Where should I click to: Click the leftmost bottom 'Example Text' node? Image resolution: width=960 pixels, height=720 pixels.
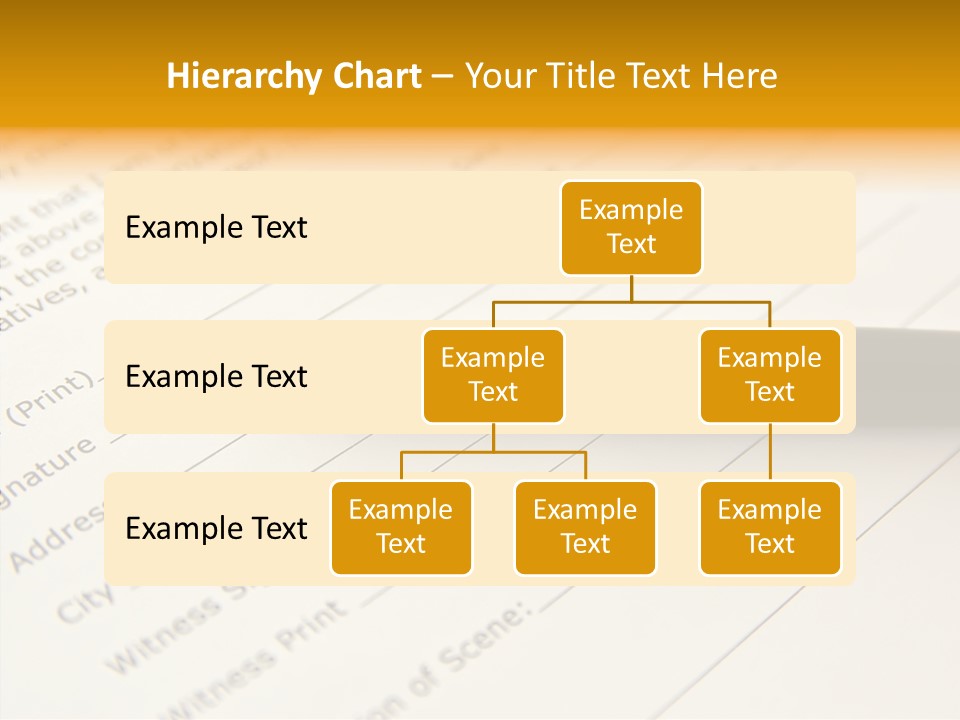[401, 527]
